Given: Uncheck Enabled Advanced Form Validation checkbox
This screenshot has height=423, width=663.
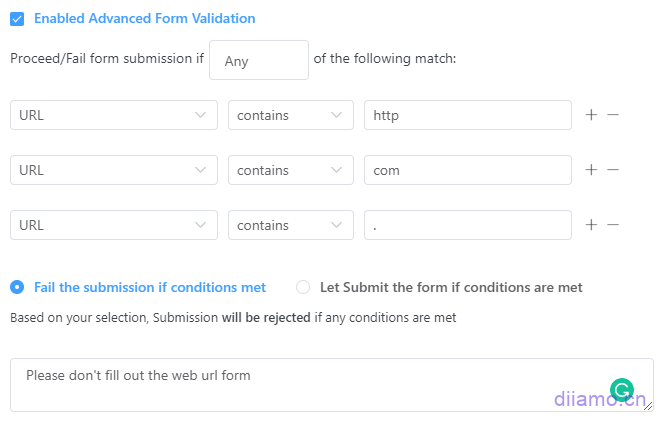Looking at the screenshot, I should [x=17, y=18].
